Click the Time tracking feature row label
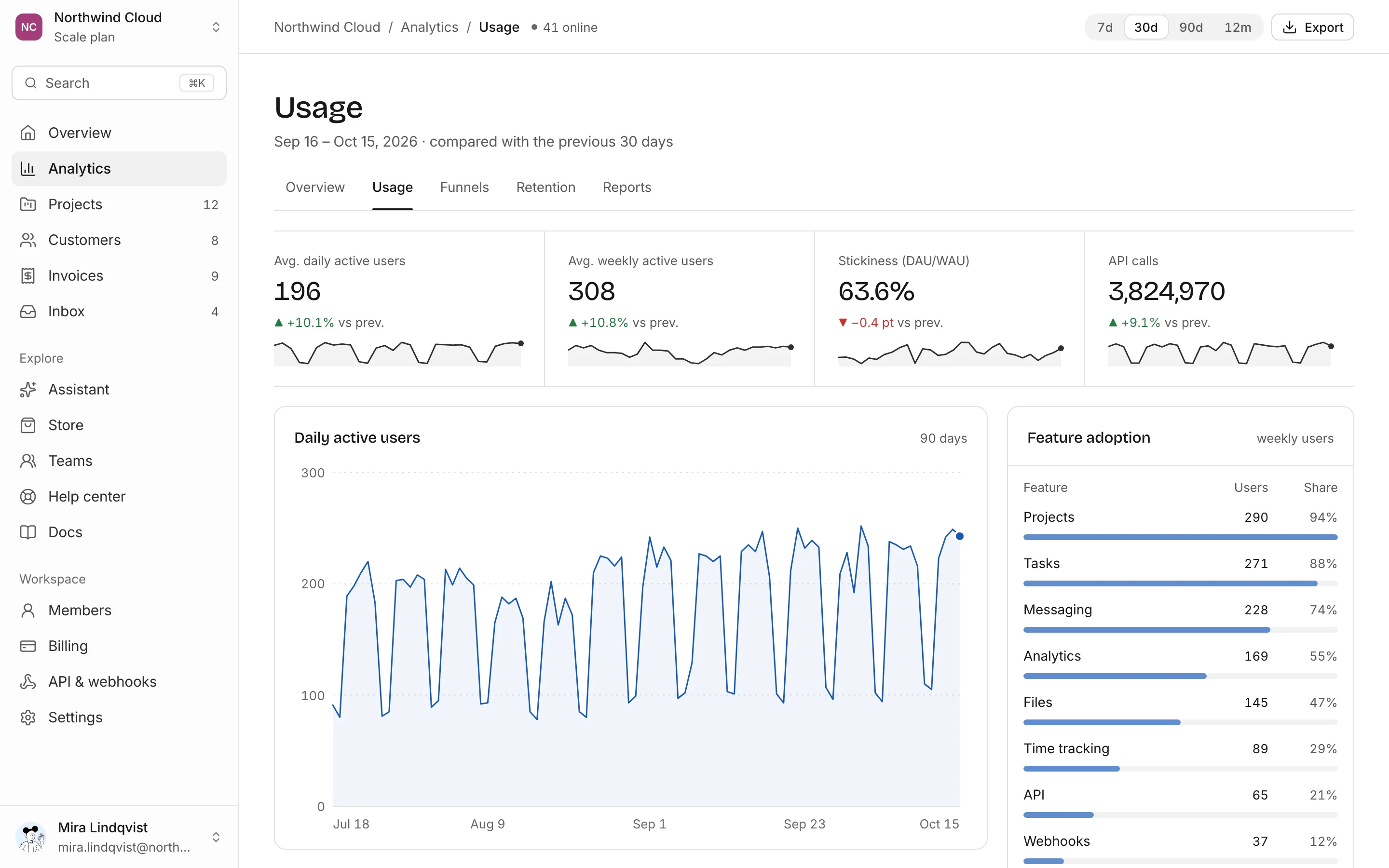 tap(1066, 748)
